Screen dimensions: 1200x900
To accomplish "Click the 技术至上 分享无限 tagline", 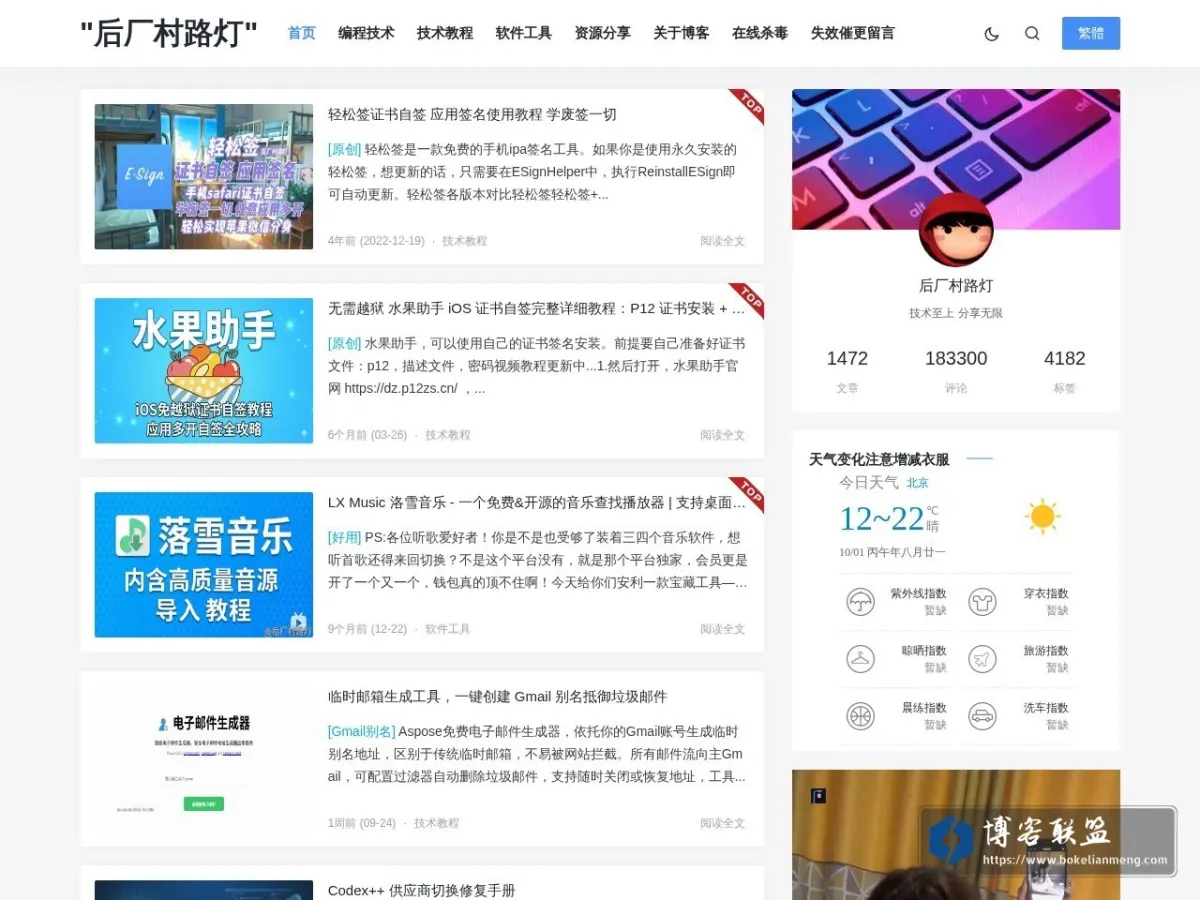I will click(x=956, y=313).
